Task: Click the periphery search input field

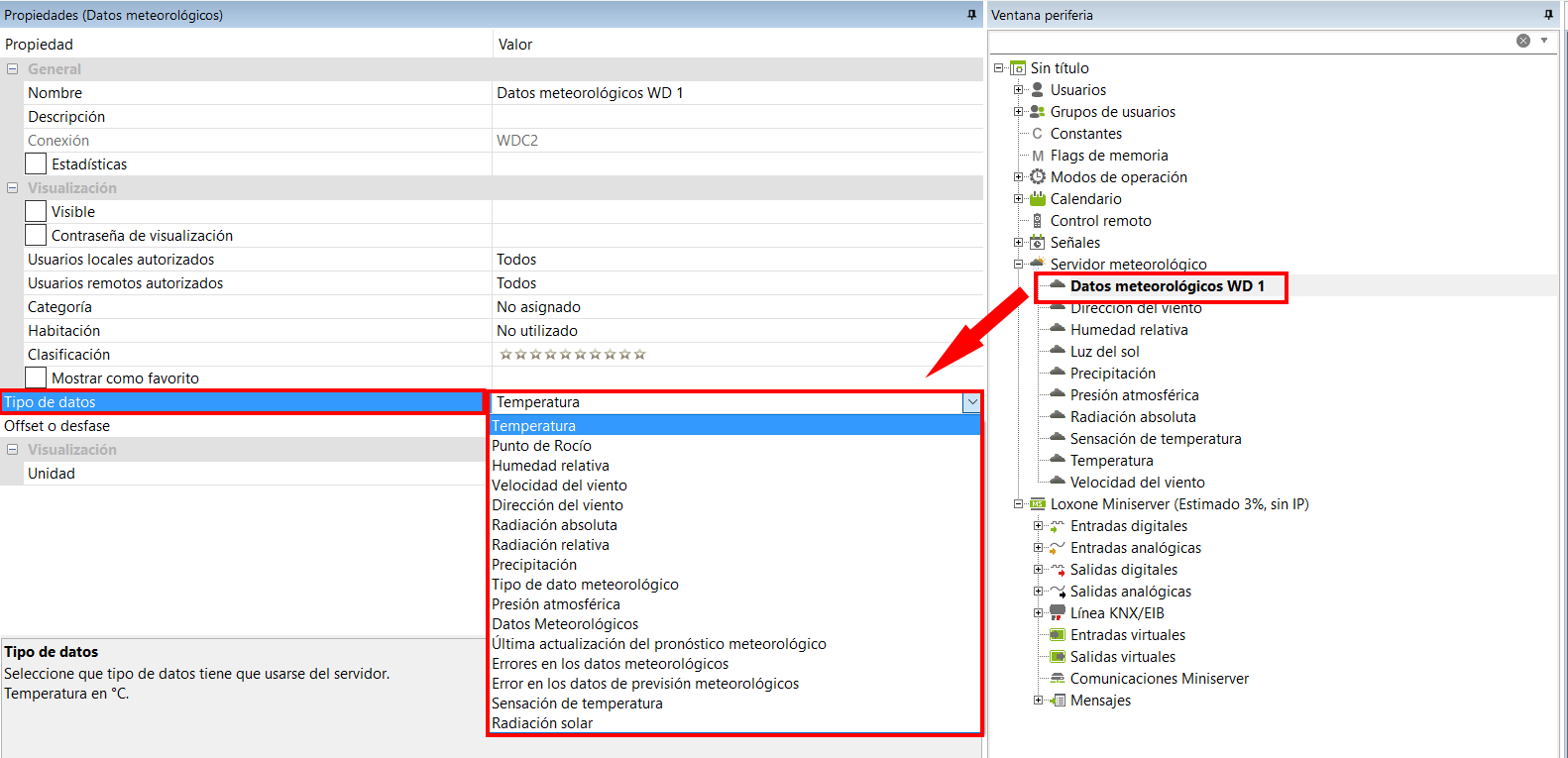Action: (1249, 41)
